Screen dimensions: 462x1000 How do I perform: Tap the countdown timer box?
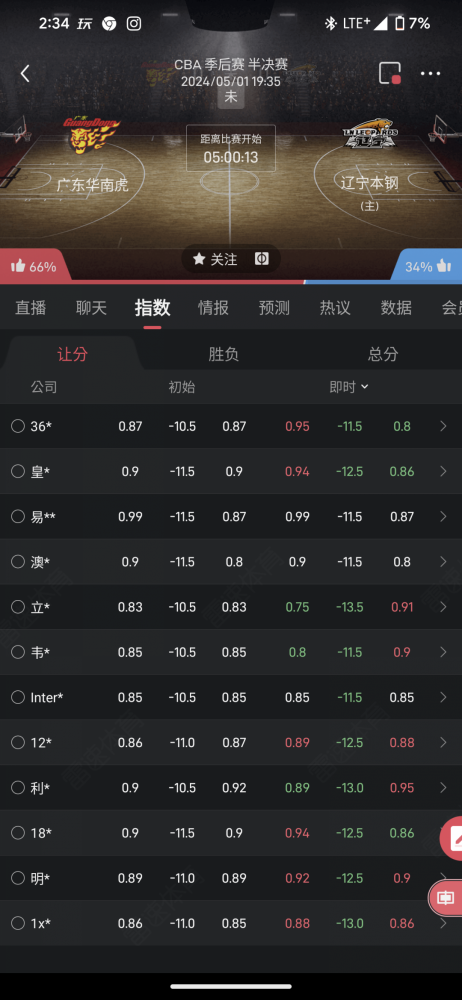pos(231,148)
